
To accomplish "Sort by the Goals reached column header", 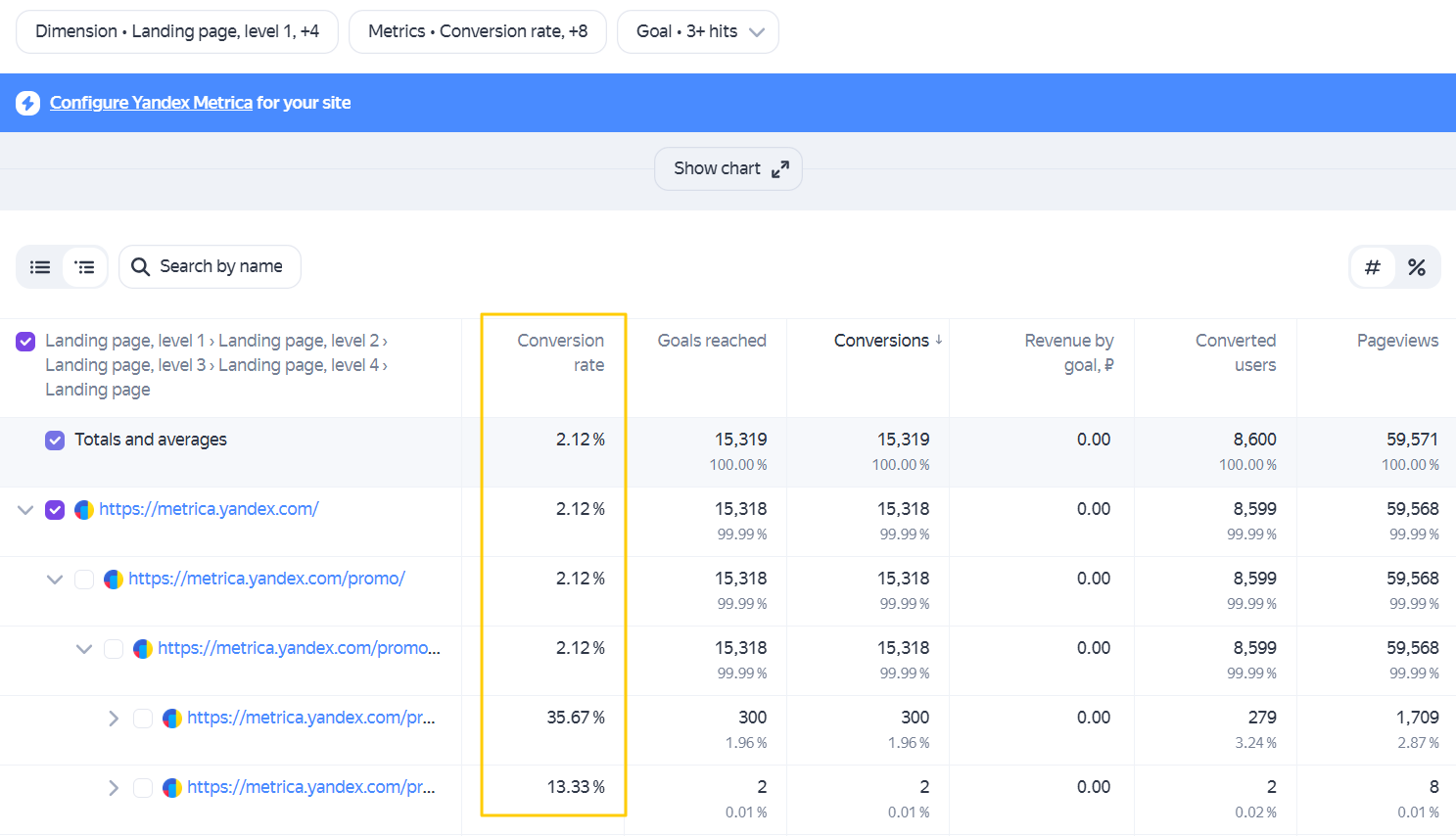I will coord(712,341).
